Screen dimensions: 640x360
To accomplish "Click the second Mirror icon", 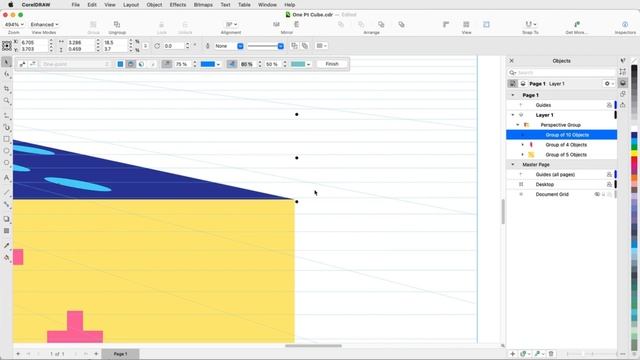I will 297,25.
